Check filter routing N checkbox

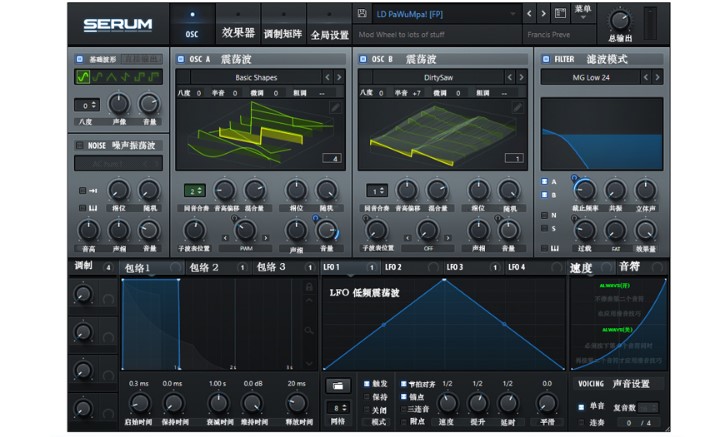tap(545, 215)
